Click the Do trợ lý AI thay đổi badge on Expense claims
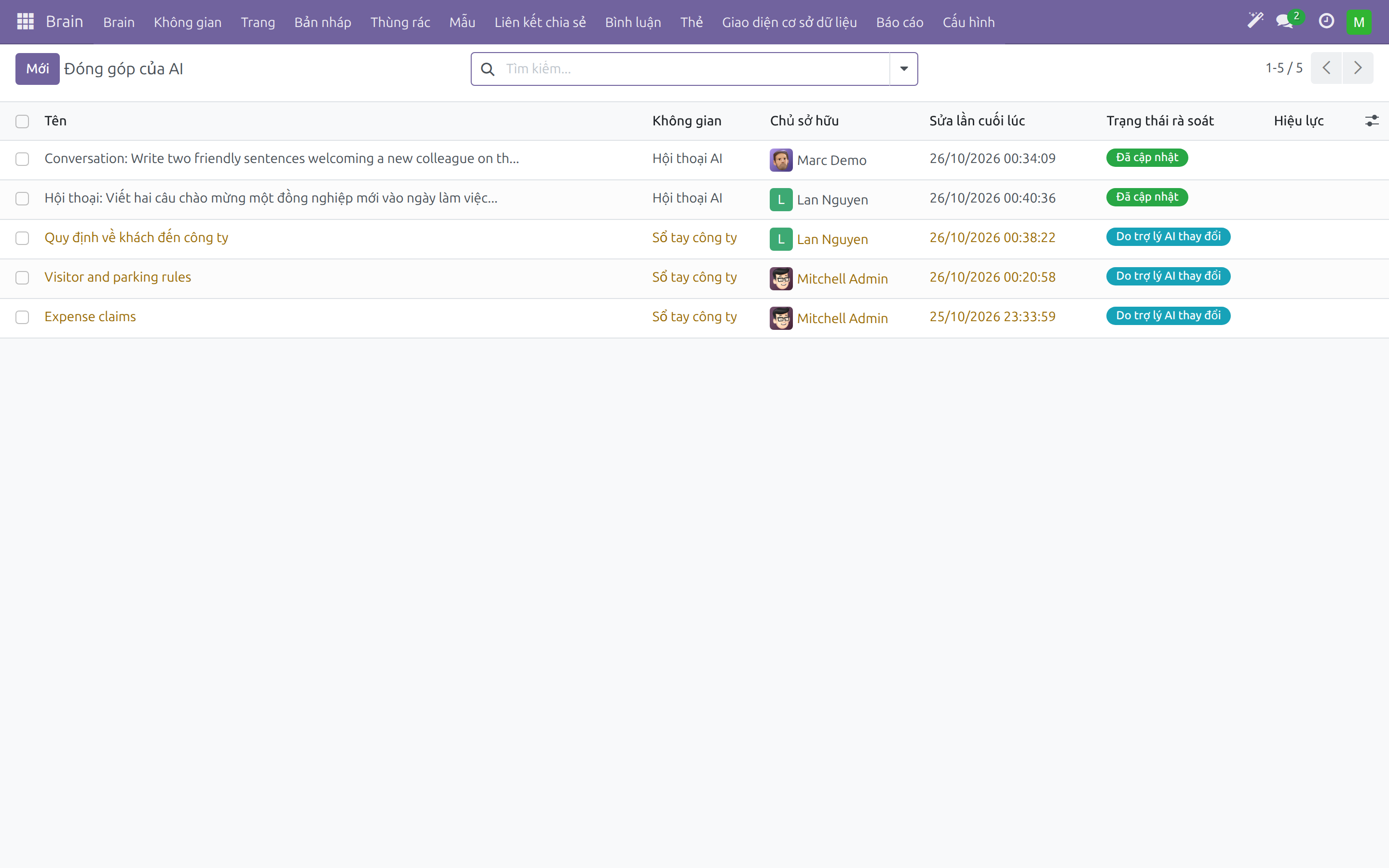Viewport: 1389px width, 868px height. coord(1168,316)
